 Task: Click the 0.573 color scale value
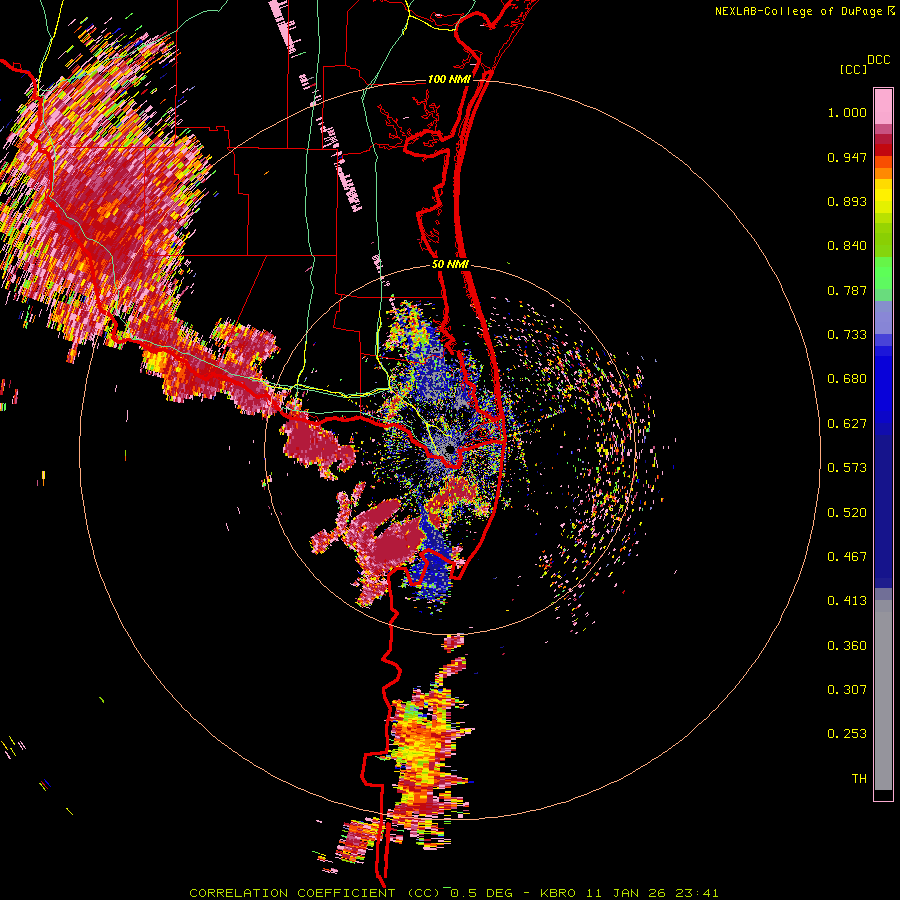pos(847,468)
